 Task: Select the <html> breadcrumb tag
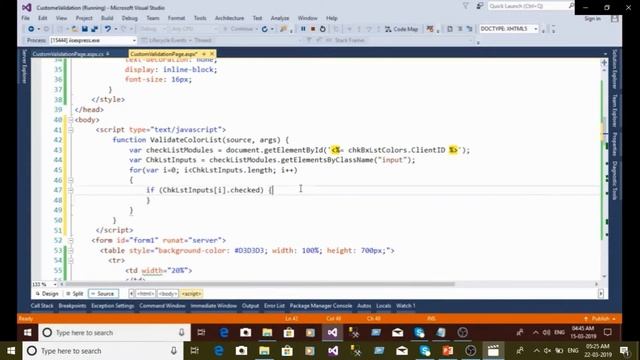tap(145, 294)
